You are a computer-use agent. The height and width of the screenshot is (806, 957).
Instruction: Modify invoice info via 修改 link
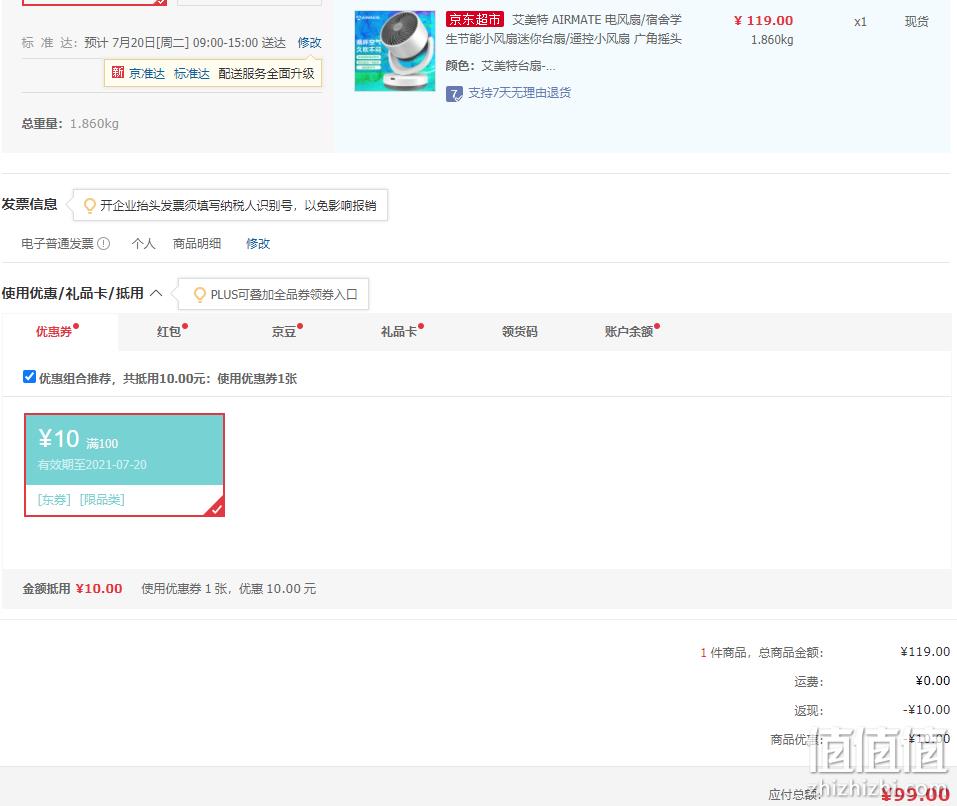click(258, 244)
